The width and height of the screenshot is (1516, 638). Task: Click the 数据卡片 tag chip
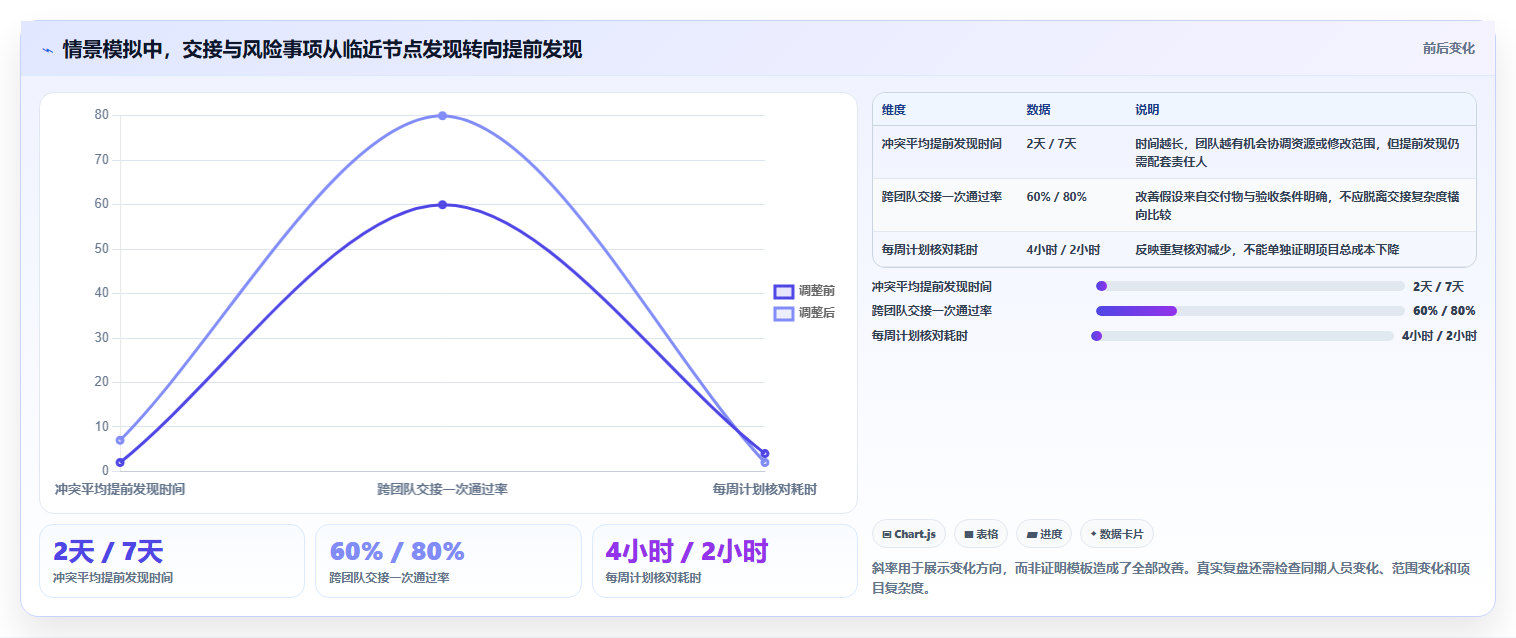(1116, 534)
